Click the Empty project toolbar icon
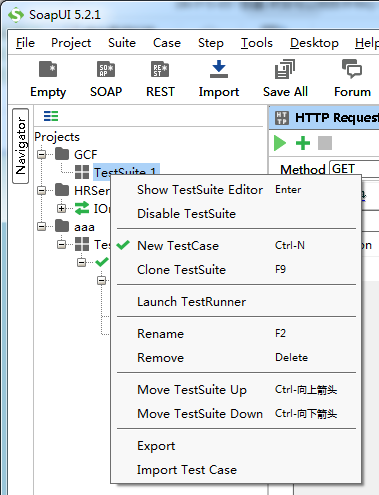 click(x=48, y=69)
